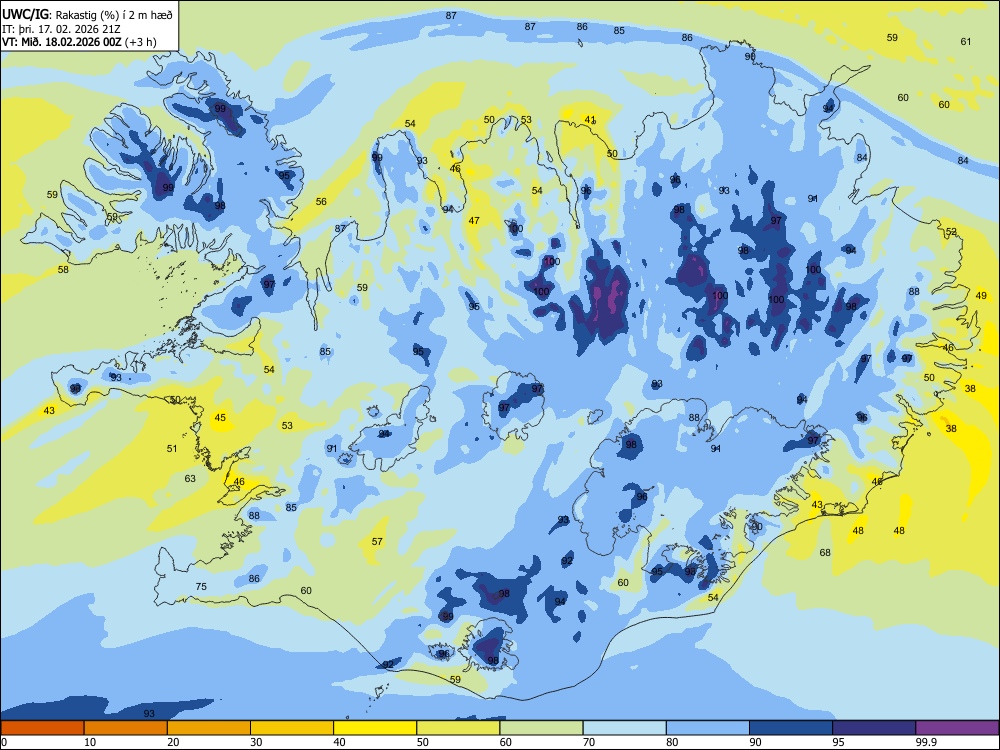
Task: Click the '52' value in the northeast
Action: 951,232
